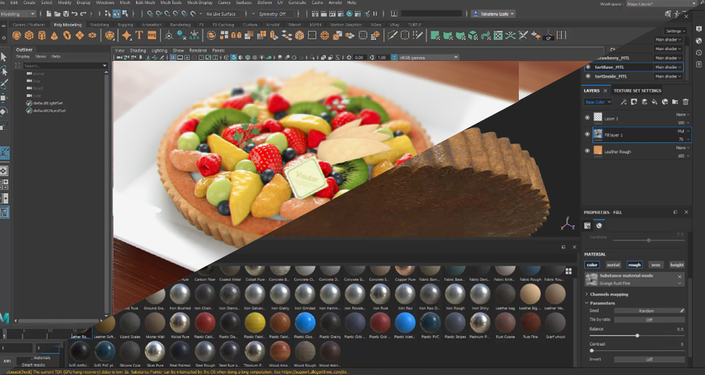Image resolution: width=705 pixels, height=375 pixels.
Task: Click the green UV cube mapping shelf icon
Action: coord(473,35)
